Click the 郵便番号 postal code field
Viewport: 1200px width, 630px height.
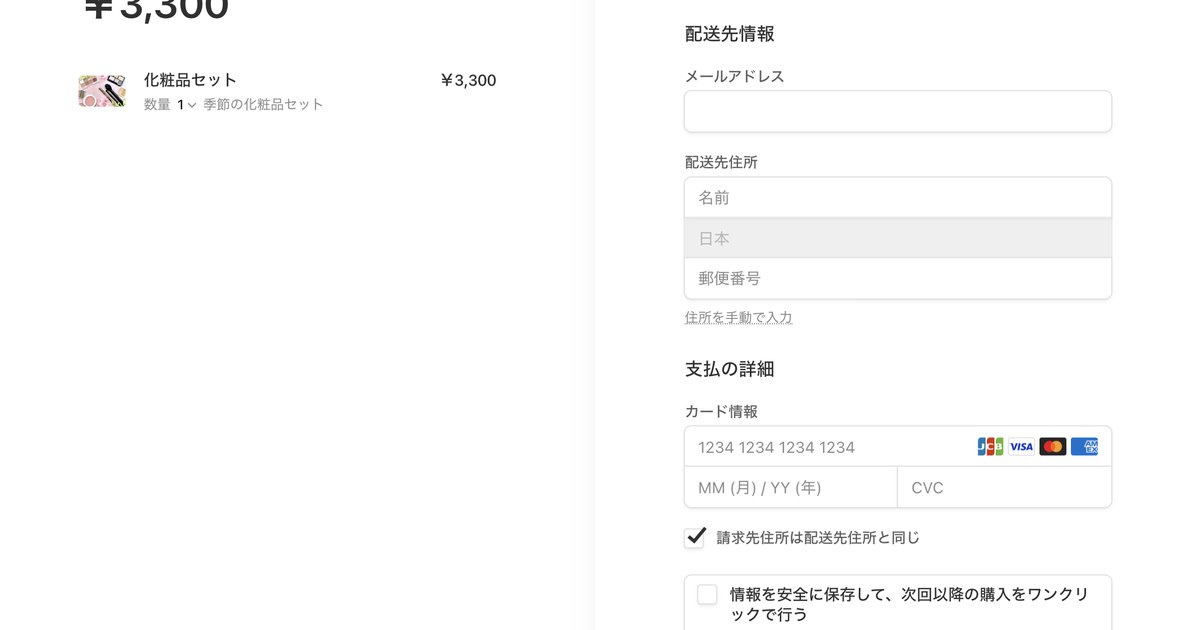pos(897,278)
